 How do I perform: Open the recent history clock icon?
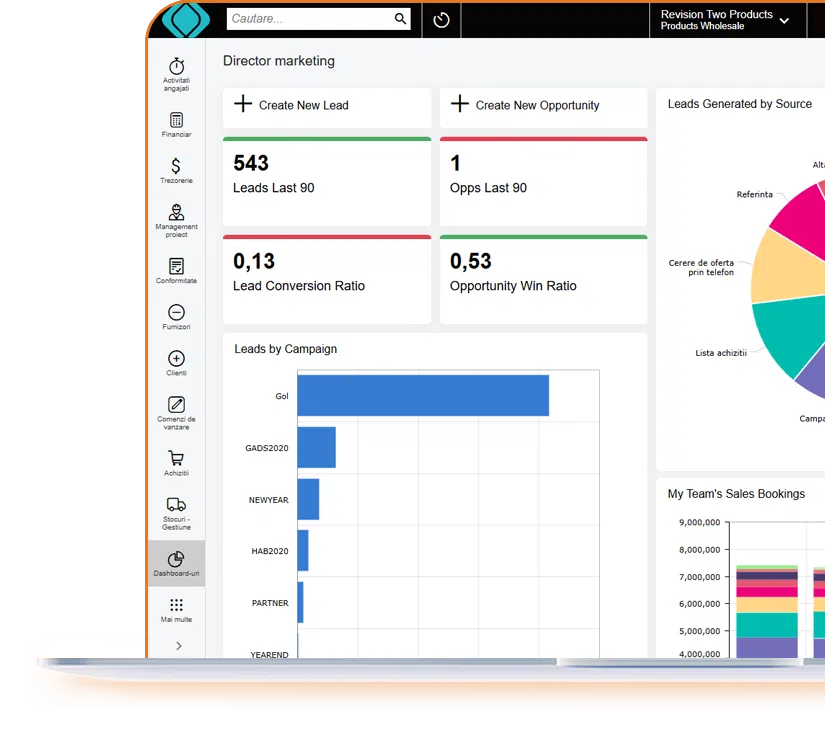tap(441, 20)
